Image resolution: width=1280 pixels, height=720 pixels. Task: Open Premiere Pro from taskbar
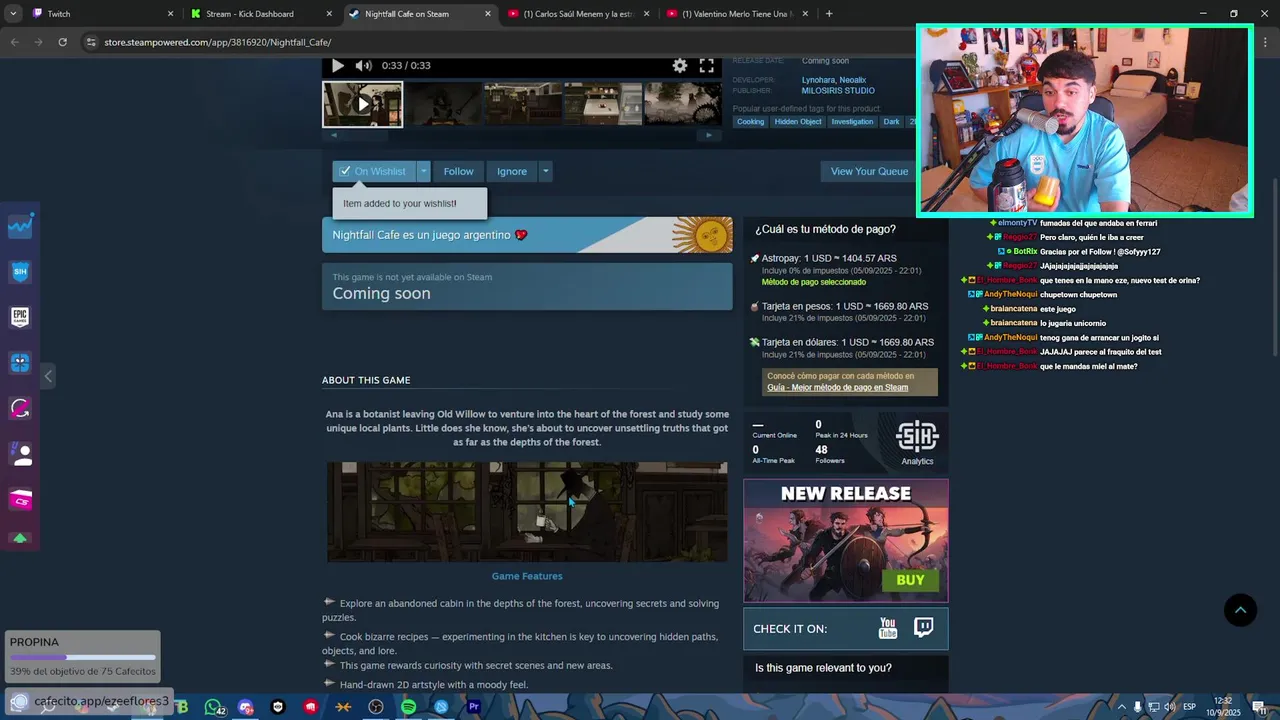coord(474,707)
